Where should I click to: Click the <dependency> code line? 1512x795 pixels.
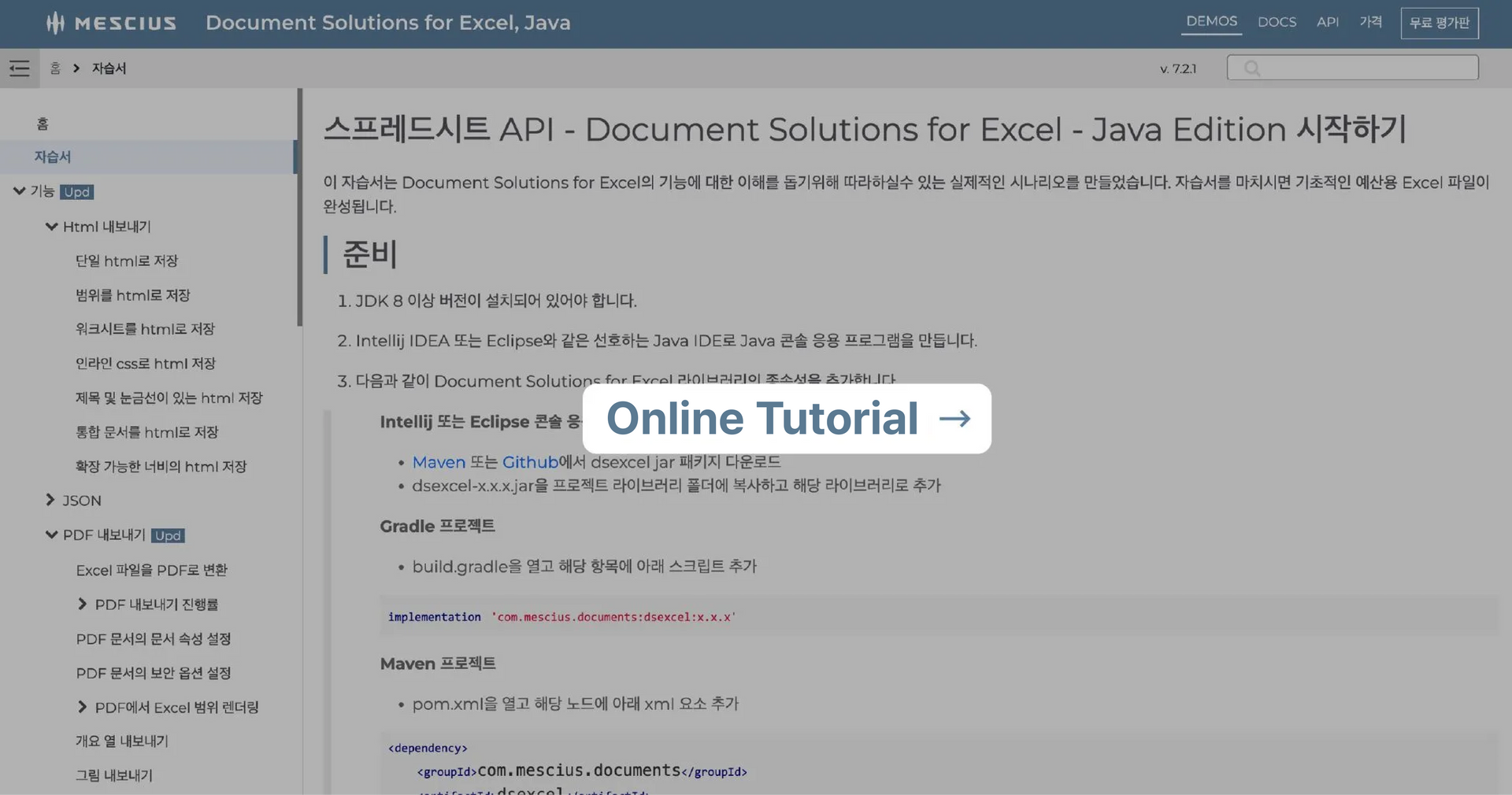[428, 748]
